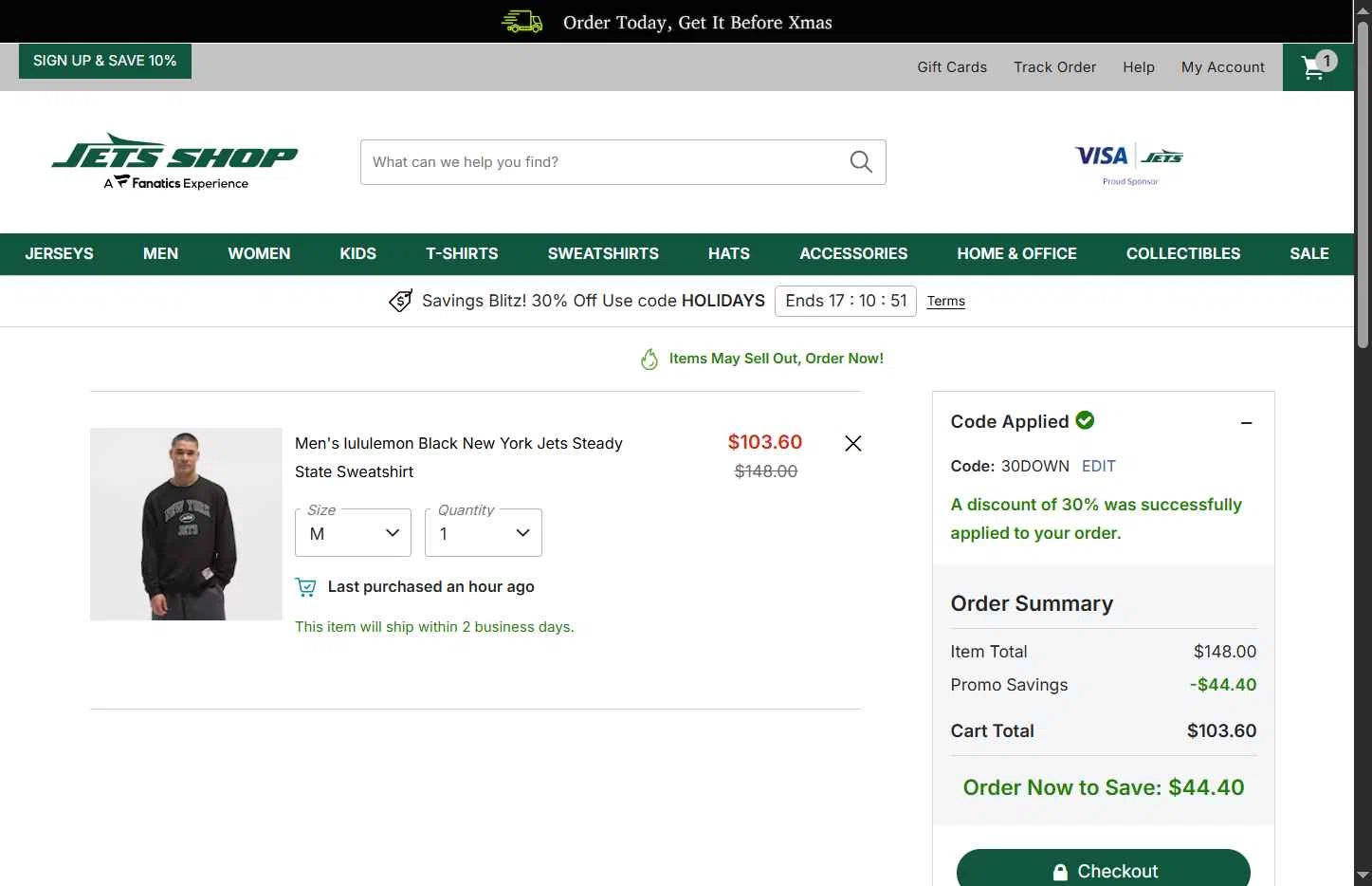
Task: Click the Cart Total $103.60 amount
Action: [x=1222, y=731]
